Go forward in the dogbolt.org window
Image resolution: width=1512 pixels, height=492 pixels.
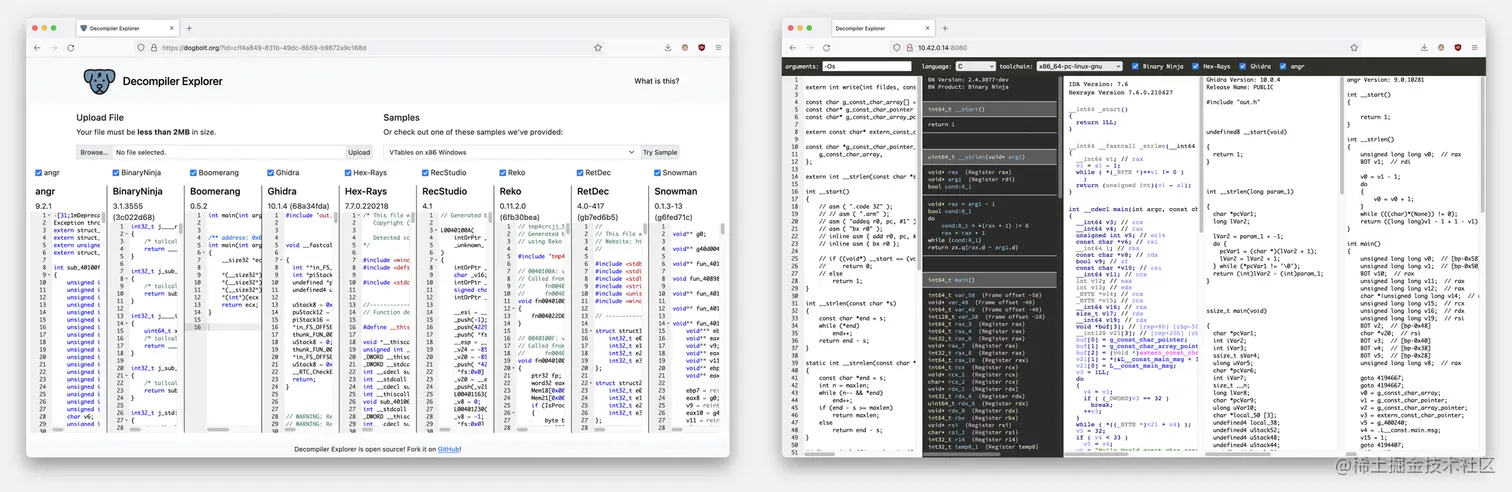point(54,47)
